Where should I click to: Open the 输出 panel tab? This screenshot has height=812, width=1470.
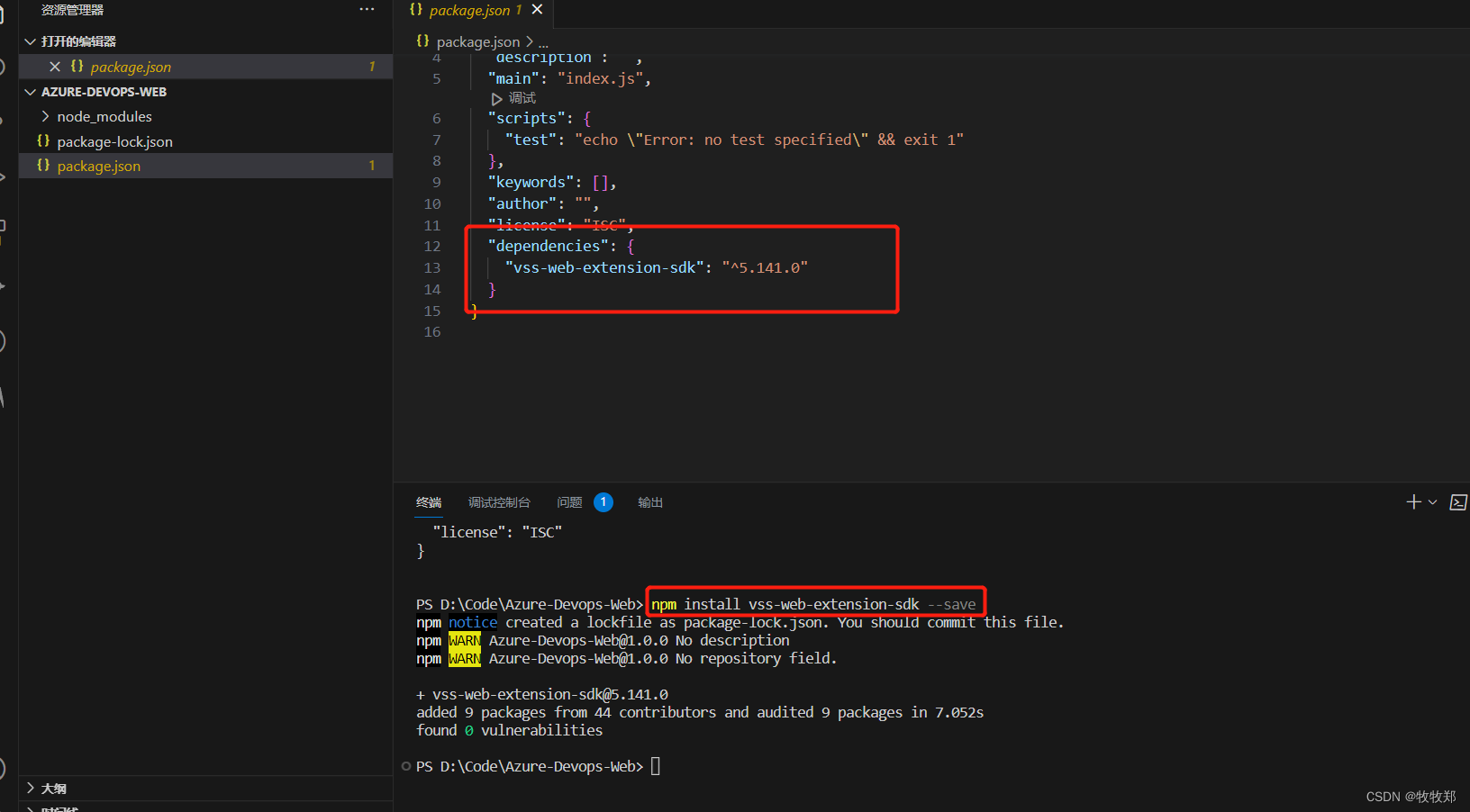tap(649, 502)
